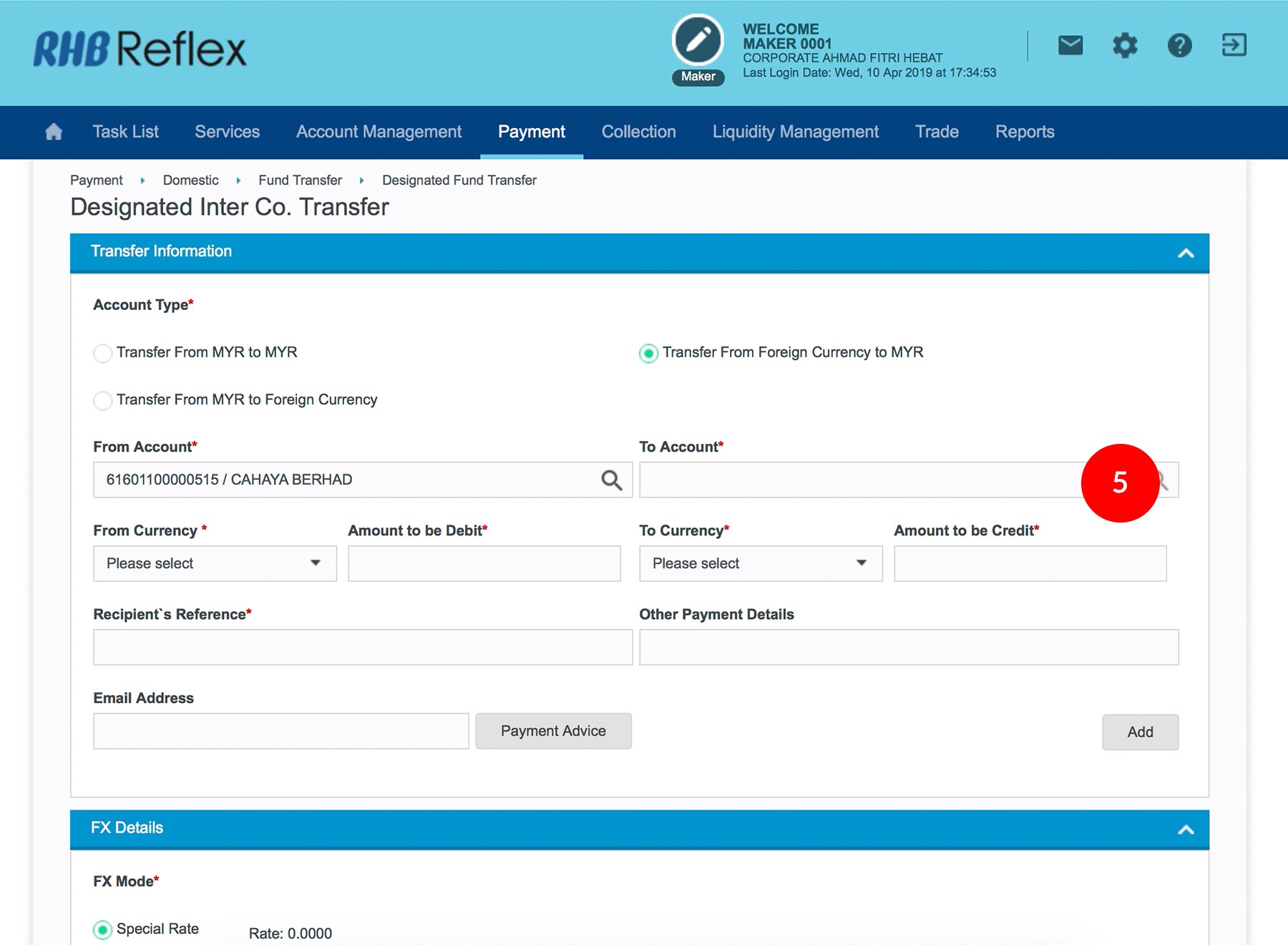
Task: Click the help question mark icon
Action: 1179,46
